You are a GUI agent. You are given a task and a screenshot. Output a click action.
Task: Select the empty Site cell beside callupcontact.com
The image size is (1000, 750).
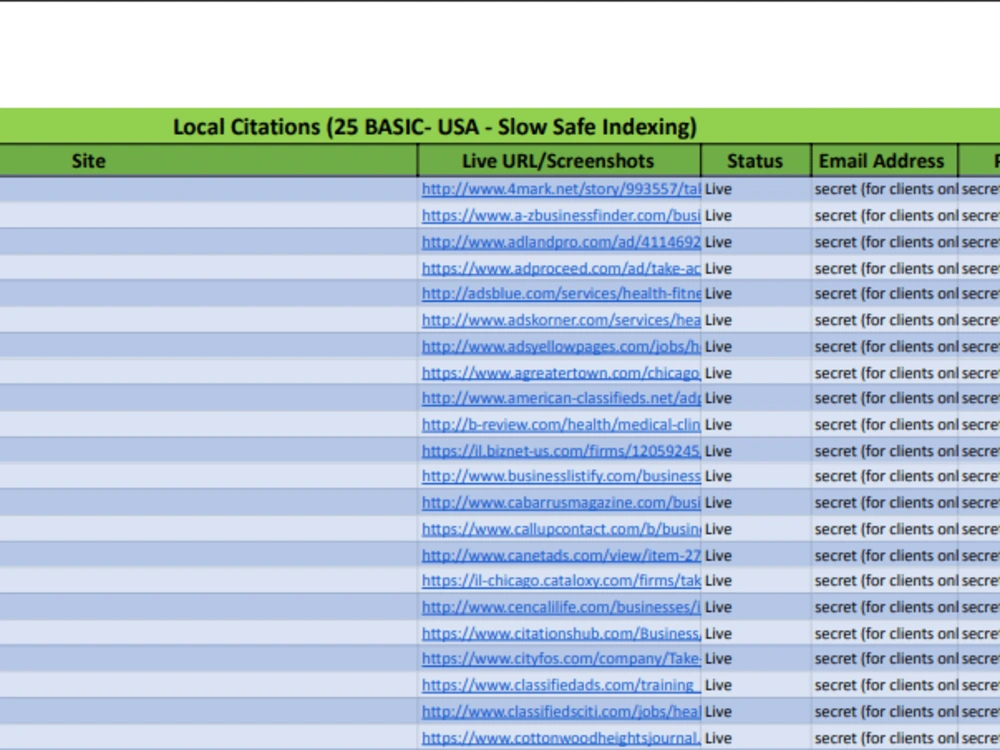point(209,529)
